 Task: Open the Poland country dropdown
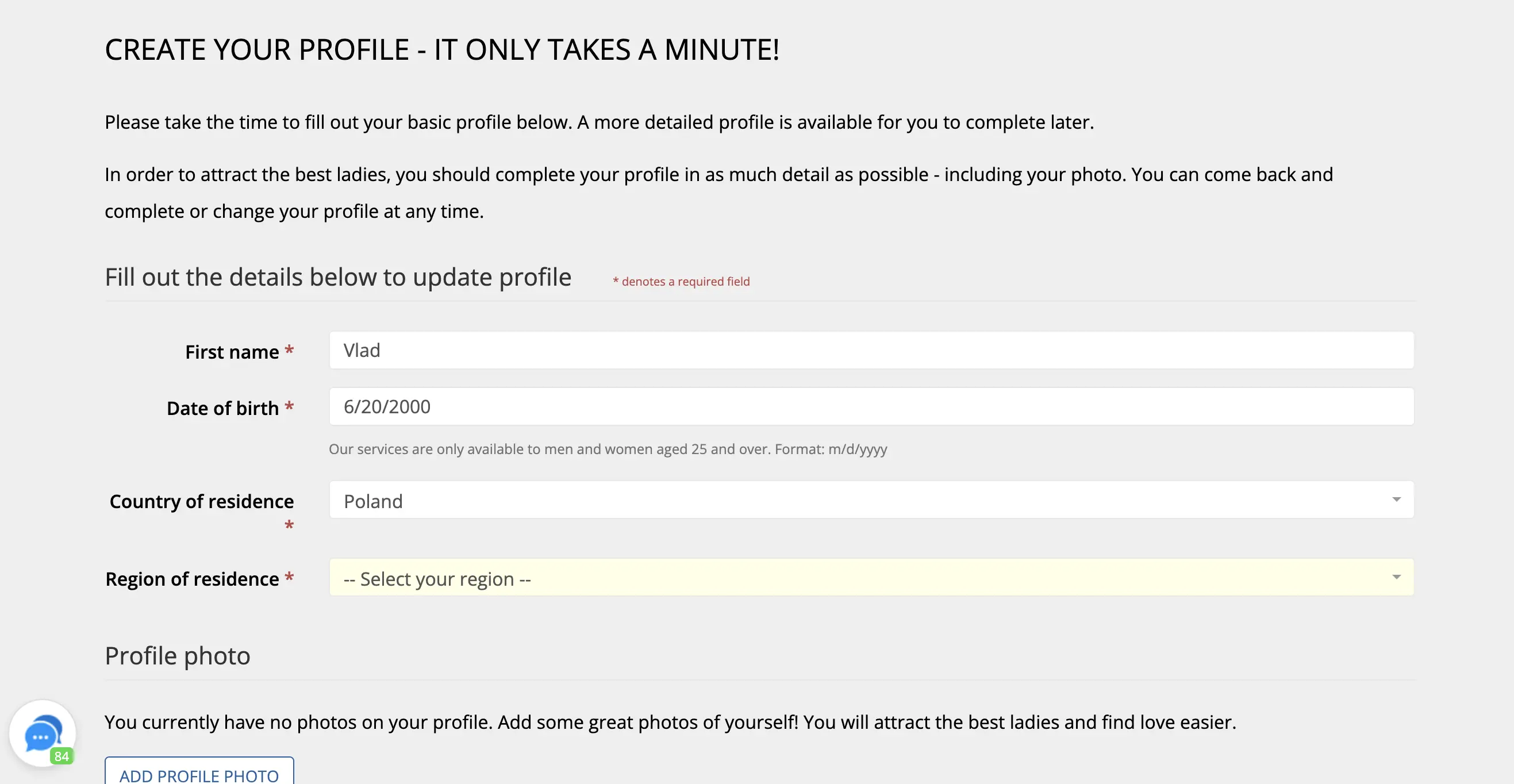pyautogui.click(x=871, y=500)
